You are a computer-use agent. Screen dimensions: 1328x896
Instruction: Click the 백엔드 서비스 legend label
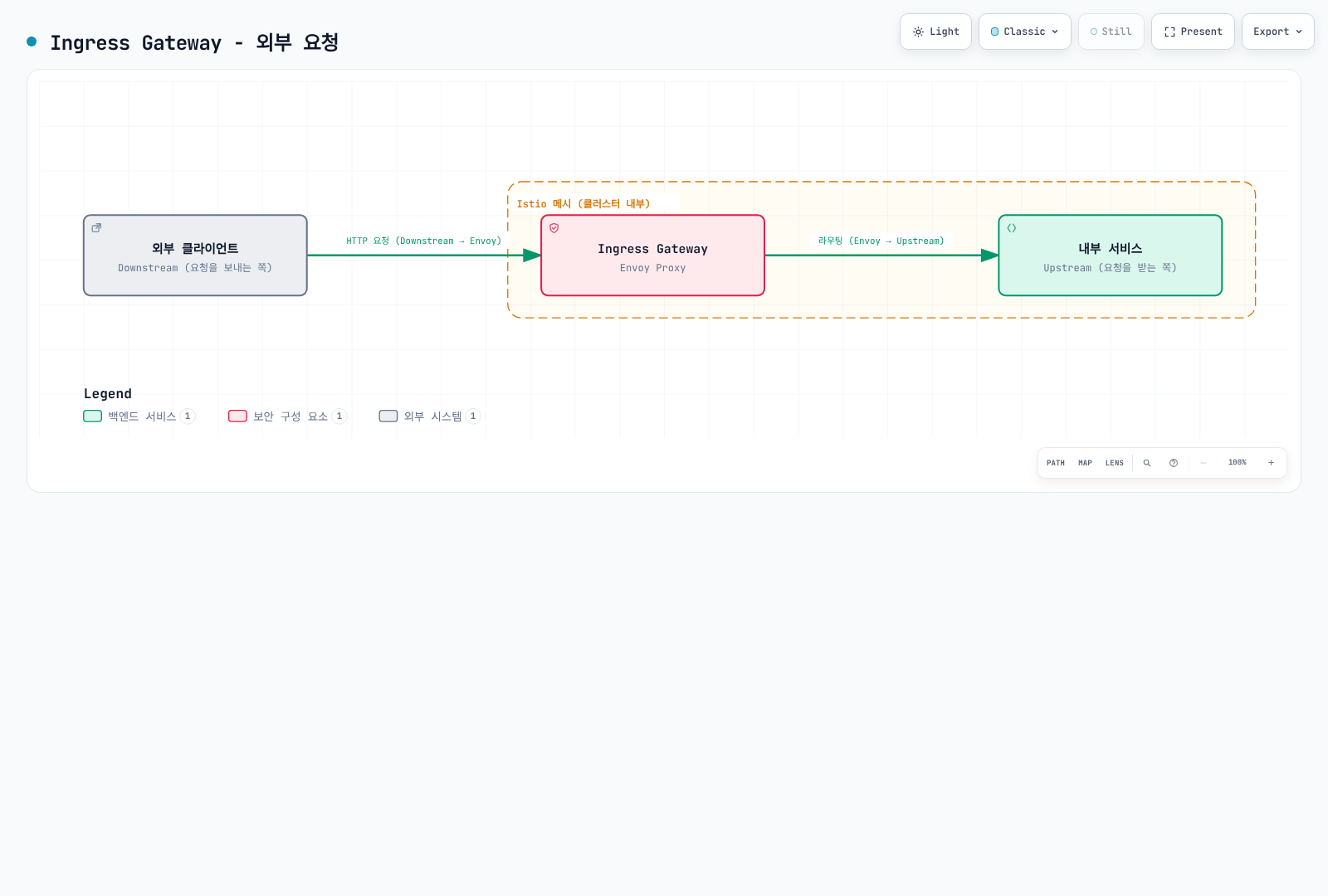point(142,416)
